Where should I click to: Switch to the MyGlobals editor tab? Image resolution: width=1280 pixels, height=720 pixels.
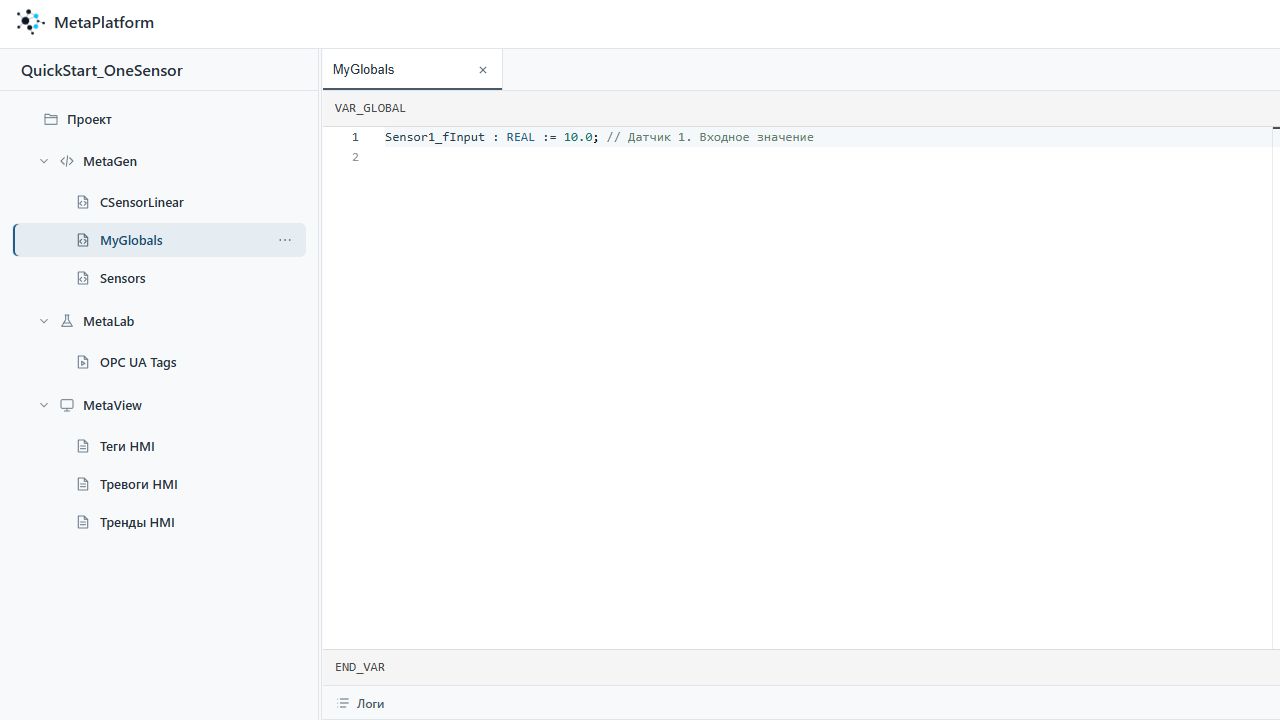411,70
